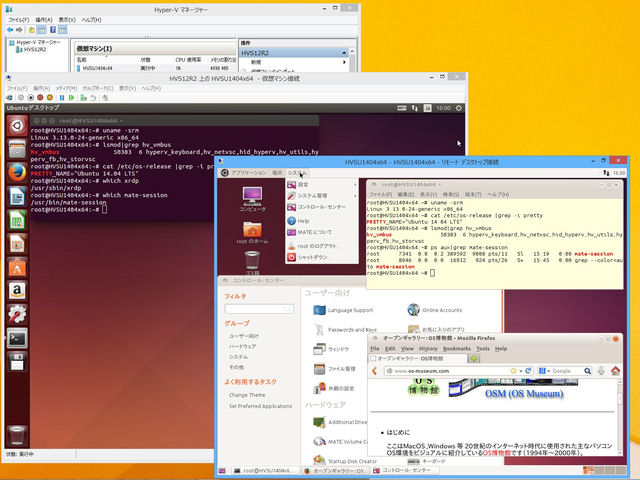The image size is (640, 480).
Task: Click the Amazon icon in Unity launcher
Action: [x=17, y=291]
